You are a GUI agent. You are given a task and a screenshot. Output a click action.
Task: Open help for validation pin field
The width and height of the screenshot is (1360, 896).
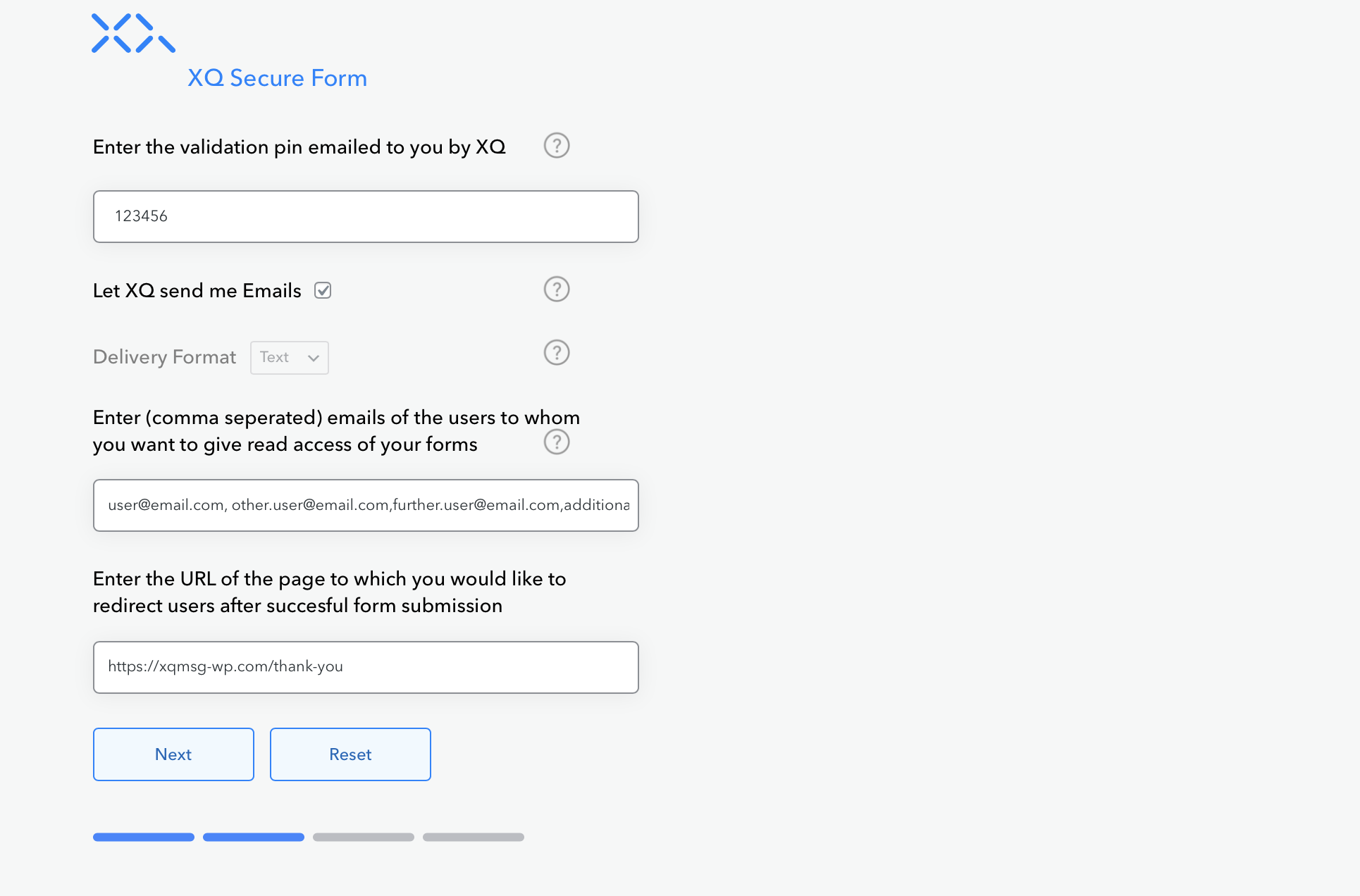[556, 146]
